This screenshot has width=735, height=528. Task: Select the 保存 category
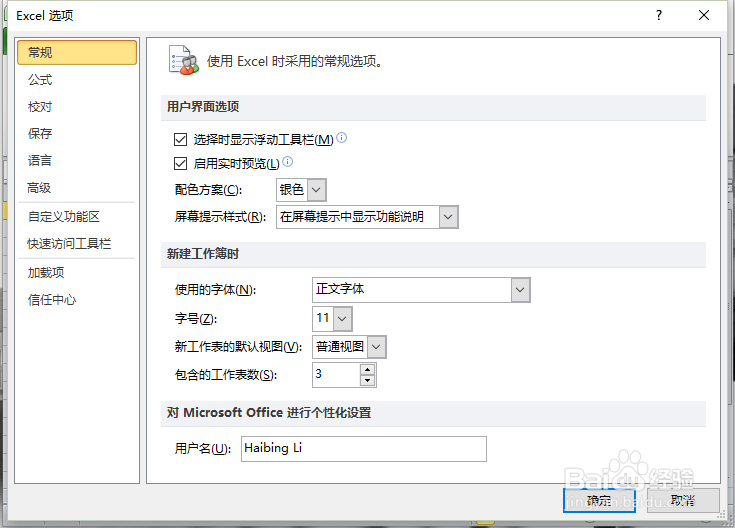(x=40, y=134)
